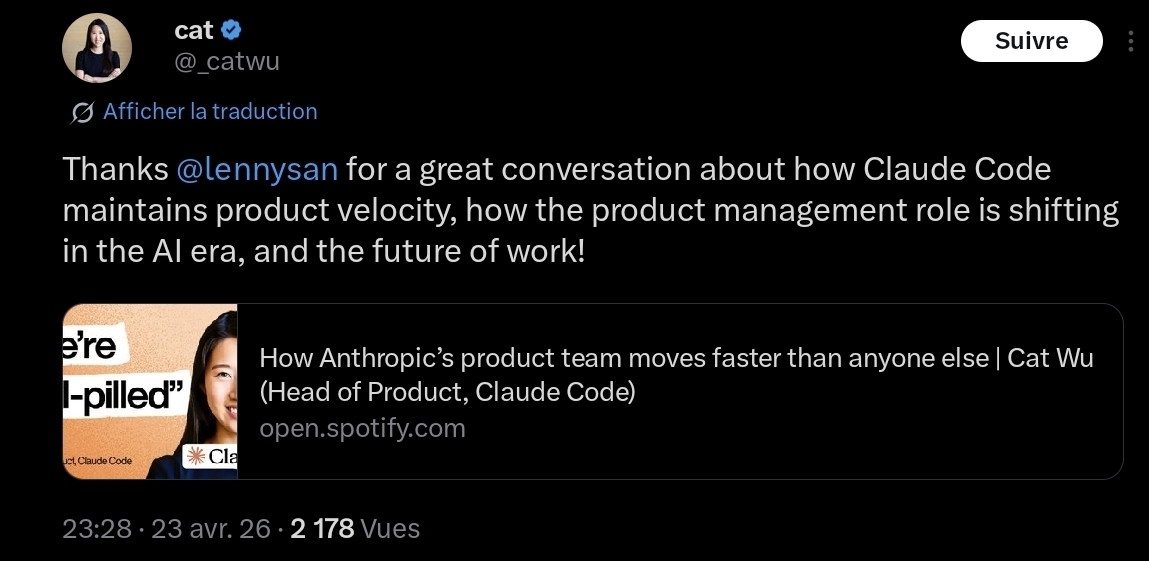The width and height of the screenshot is (1149, 561).
Task: Click the tweet text mentioning Claude Code
Action: [590, 209]
